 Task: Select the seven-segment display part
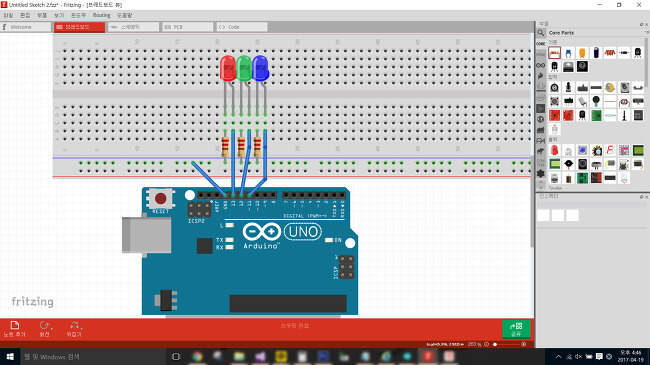[610, 150]
